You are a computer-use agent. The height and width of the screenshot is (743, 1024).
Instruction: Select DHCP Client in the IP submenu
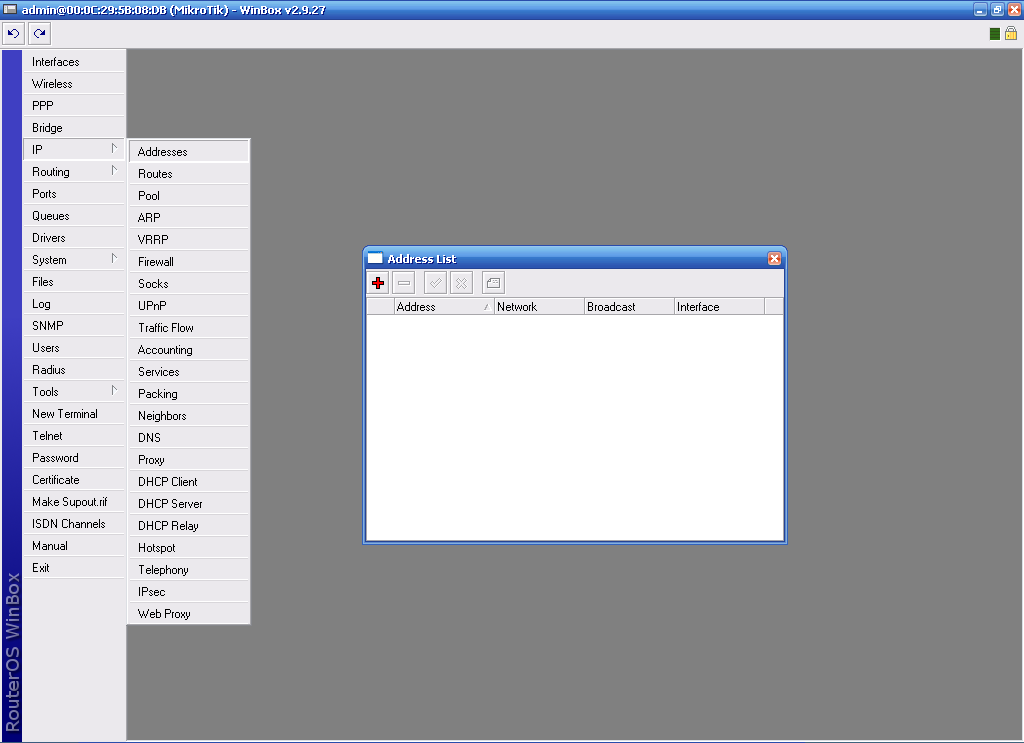point(189,482)
